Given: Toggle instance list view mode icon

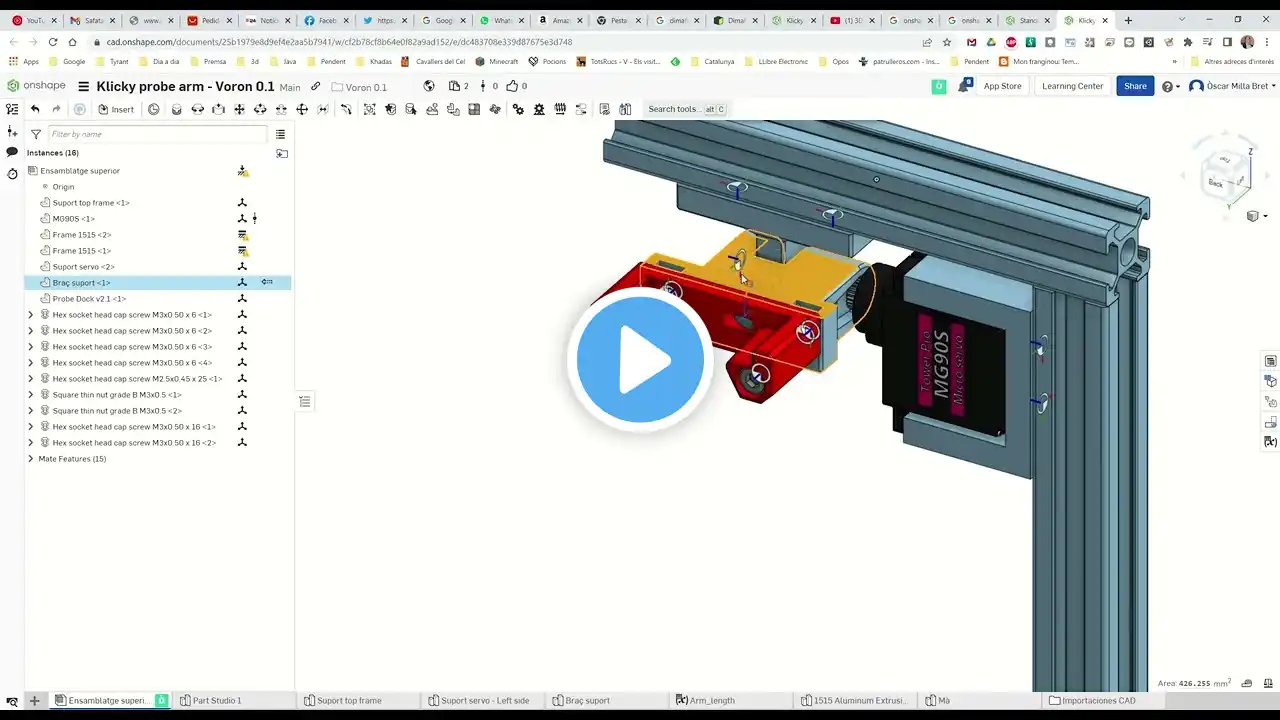Looking at the screenshot, I should [x=280, y=134].
